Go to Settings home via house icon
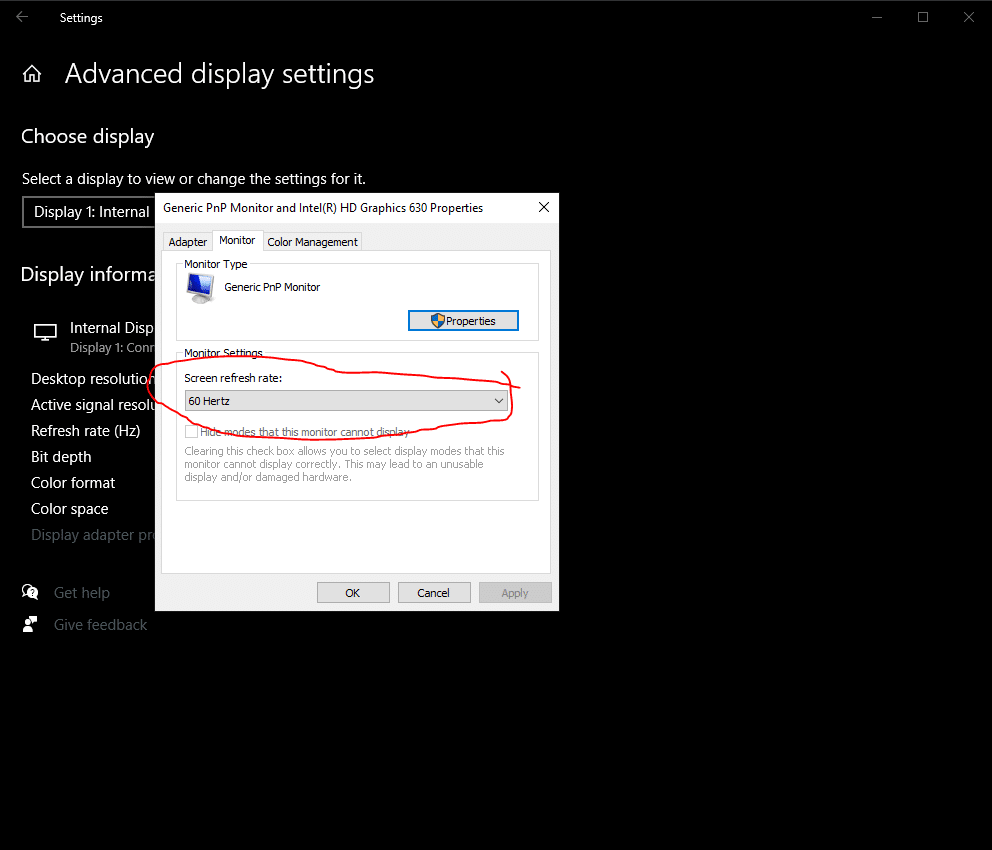The image size is (992, 850). tap(32, 74)
